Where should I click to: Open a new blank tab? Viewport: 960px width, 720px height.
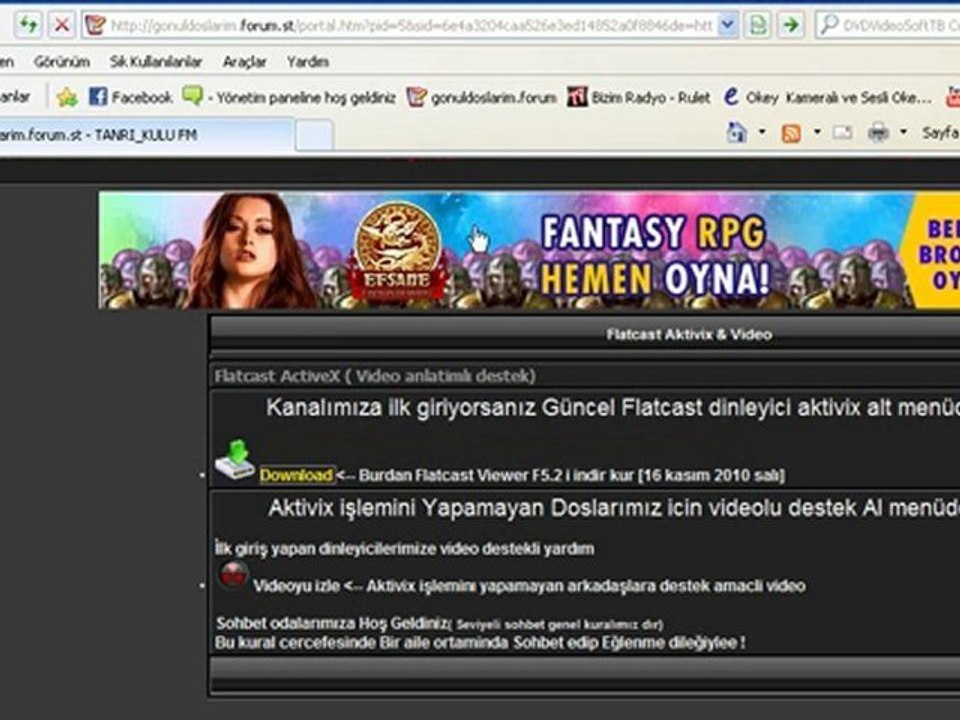coord(314,135)
